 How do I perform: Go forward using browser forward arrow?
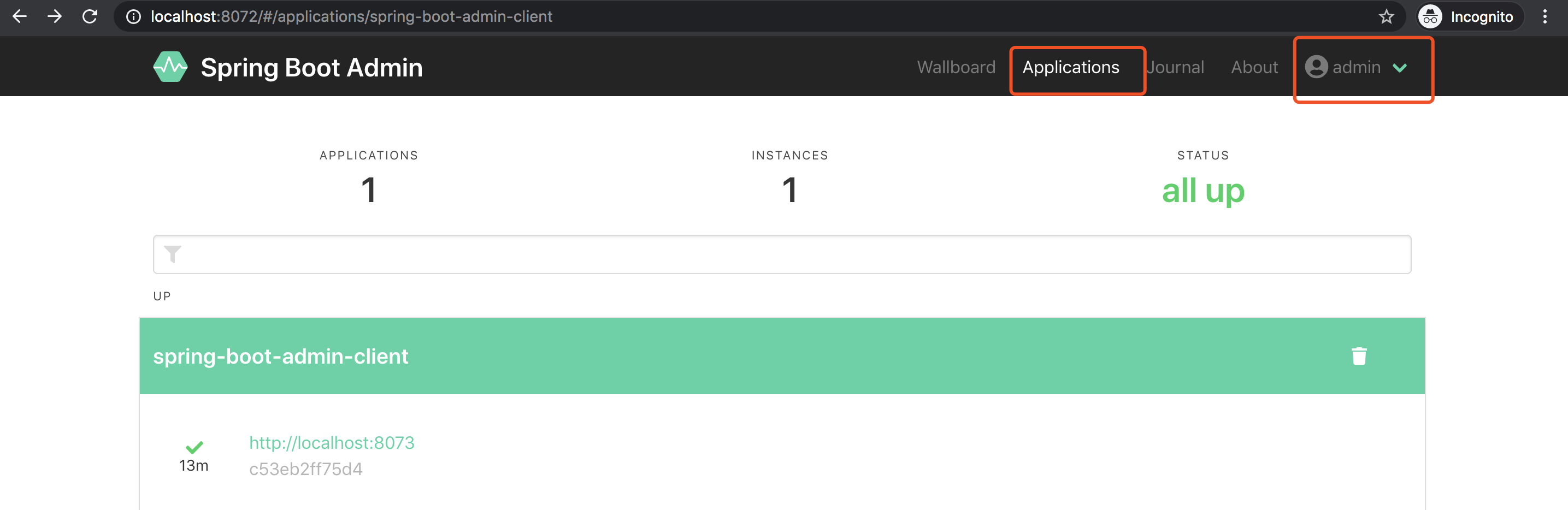55,16
